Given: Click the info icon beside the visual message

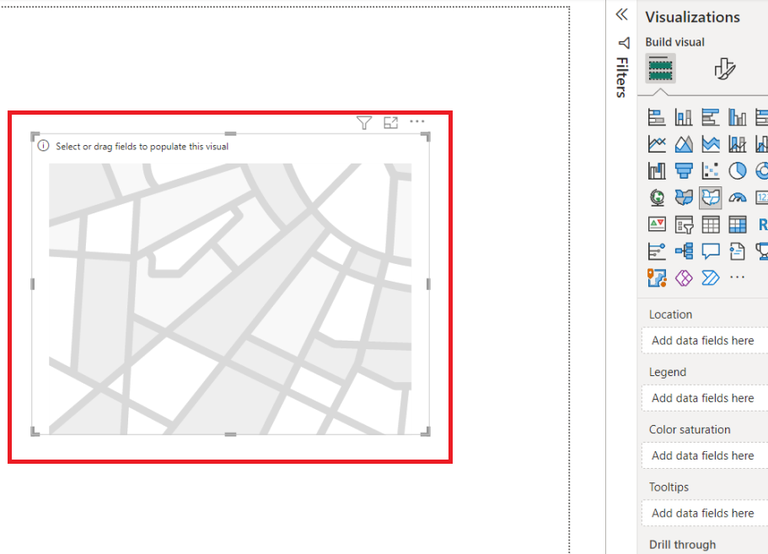Looking at the screenshot, I should click(43, 145).
